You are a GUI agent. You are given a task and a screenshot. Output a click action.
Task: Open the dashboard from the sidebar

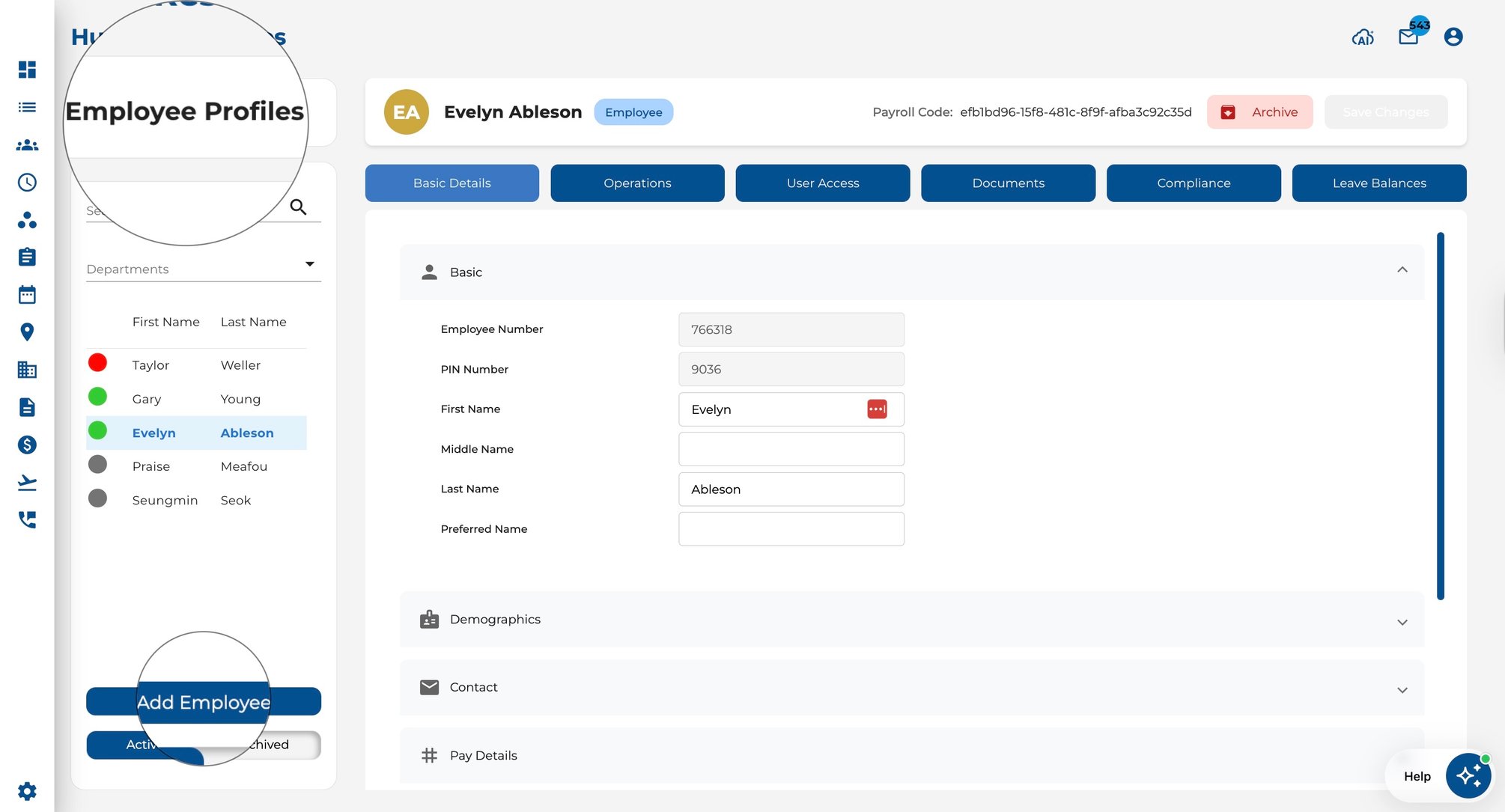click(27, 70)
